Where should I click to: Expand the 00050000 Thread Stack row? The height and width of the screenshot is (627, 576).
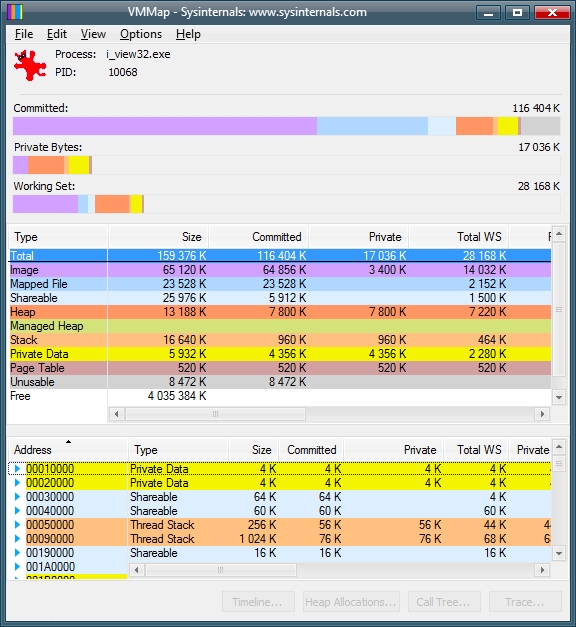(17, 524)
